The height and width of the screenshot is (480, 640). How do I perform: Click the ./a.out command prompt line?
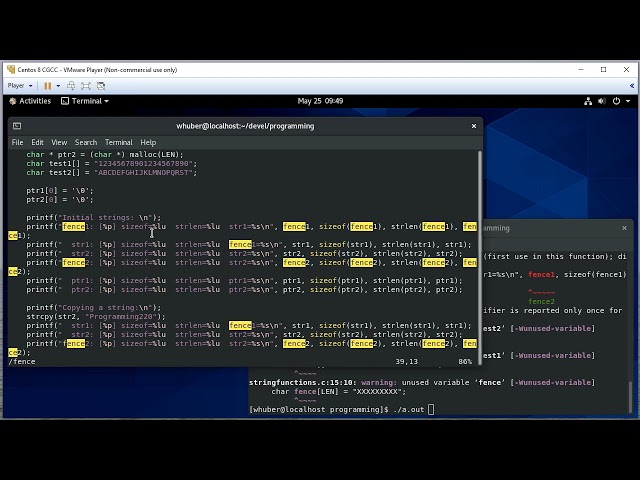coord(342,409)
